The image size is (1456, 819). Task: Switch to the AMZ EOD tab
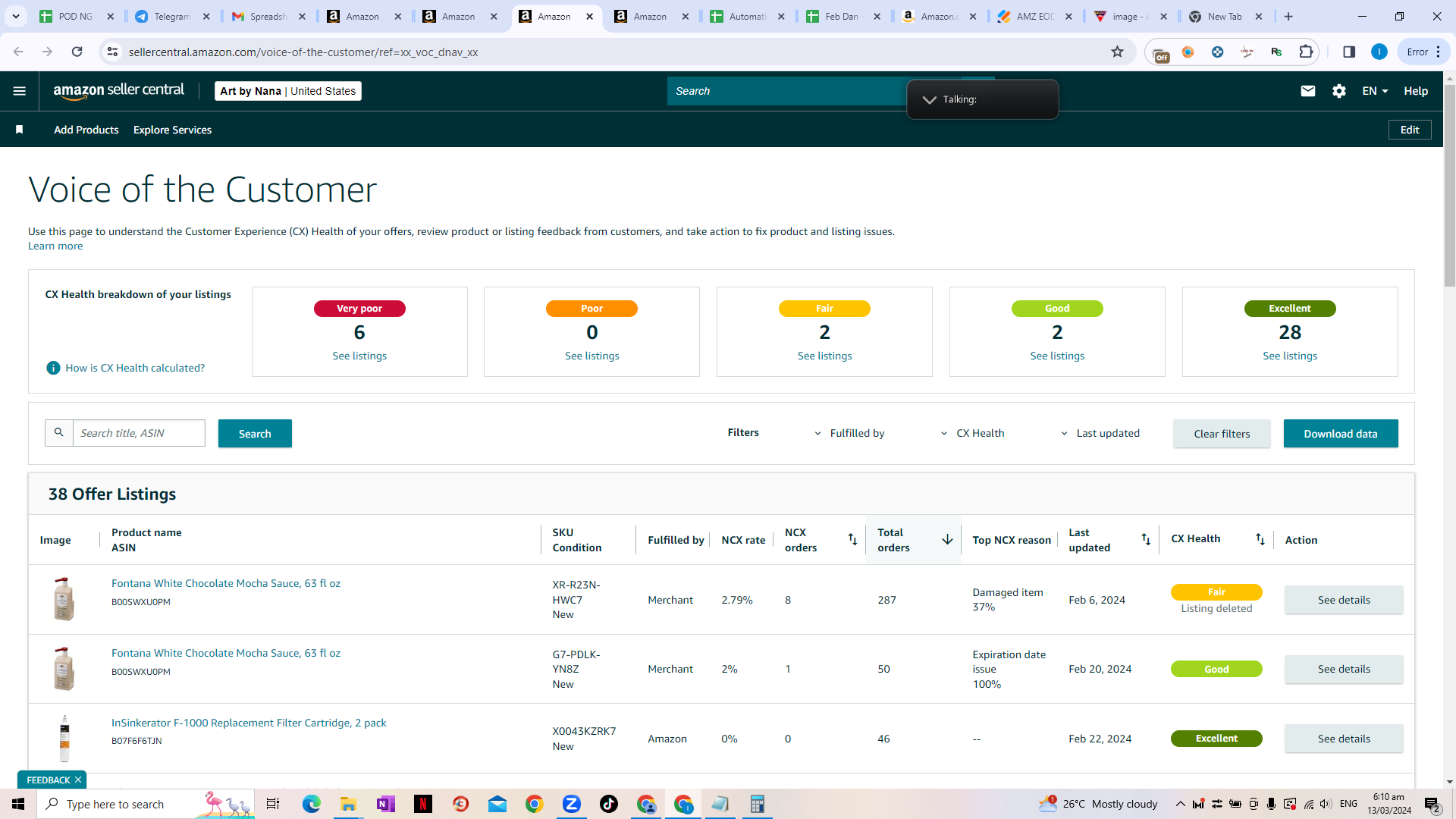point(1035,16)
